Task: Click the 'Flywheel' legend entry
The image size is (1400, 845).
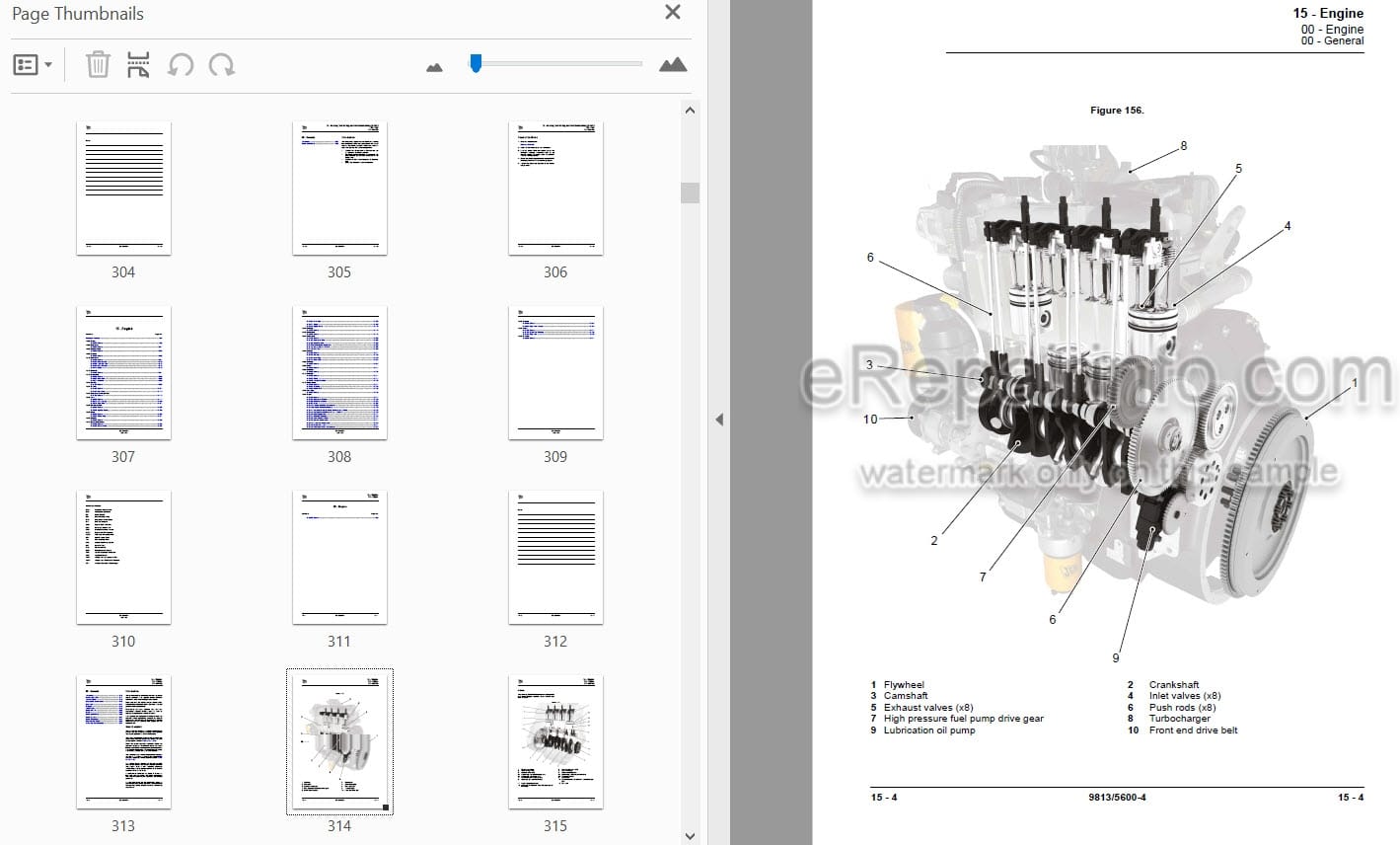Action: coord(904,685)
